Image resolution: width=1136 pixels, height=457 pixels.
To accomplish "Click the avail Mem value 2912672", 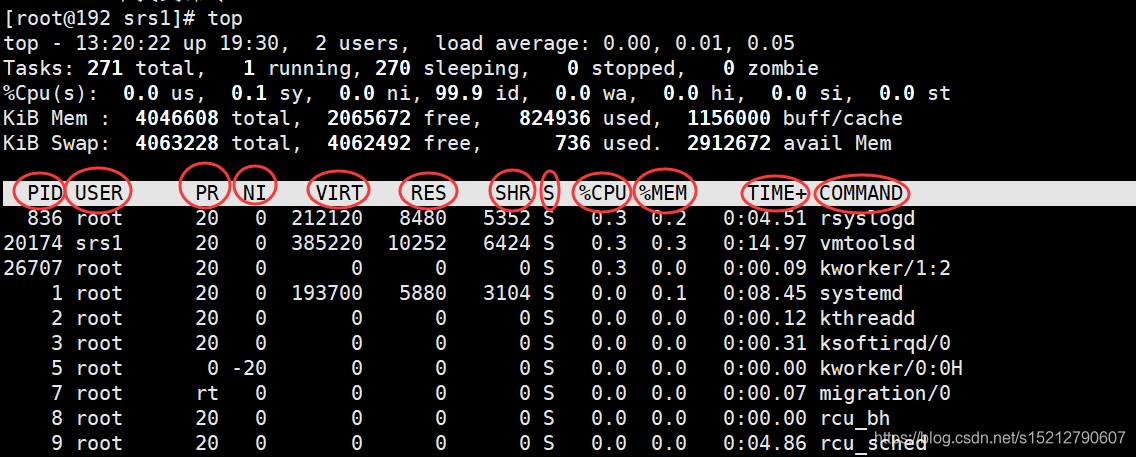I will click(x=729, y=143).
